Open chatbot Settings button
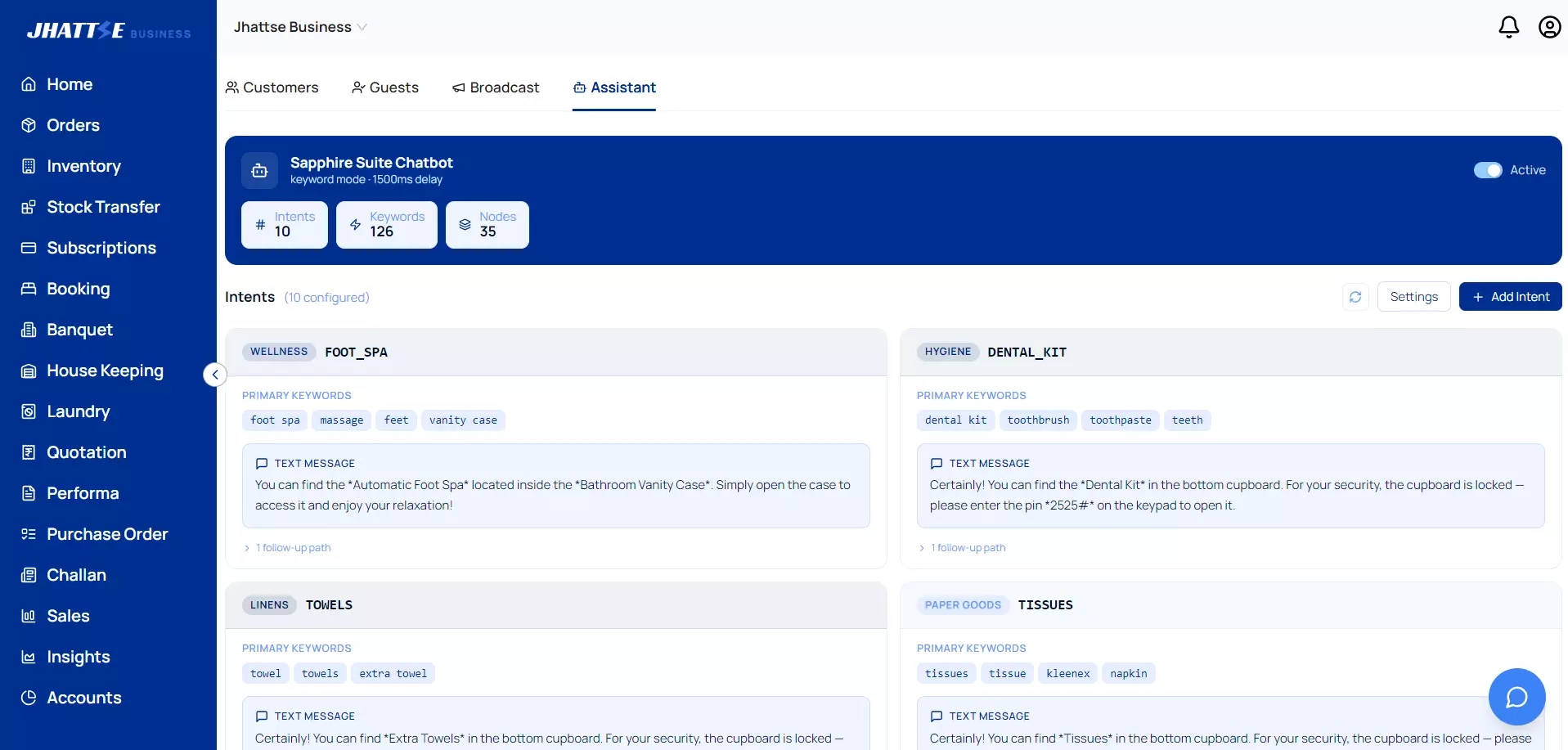 pos(1413,297)
